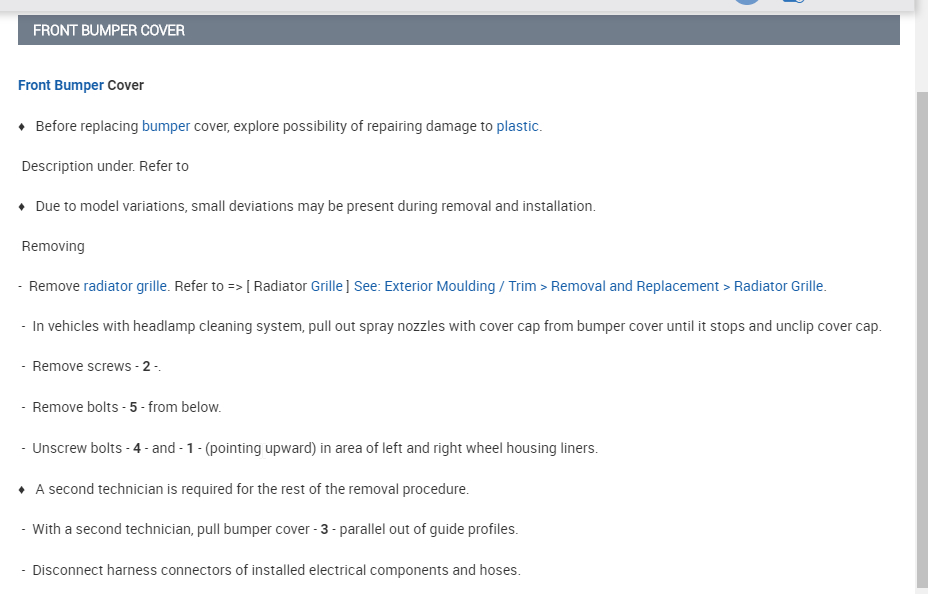The image size is (928, 594).
Task: Click the FRONT BUMPER COVER header bar
Action: [x=458, y=30]
